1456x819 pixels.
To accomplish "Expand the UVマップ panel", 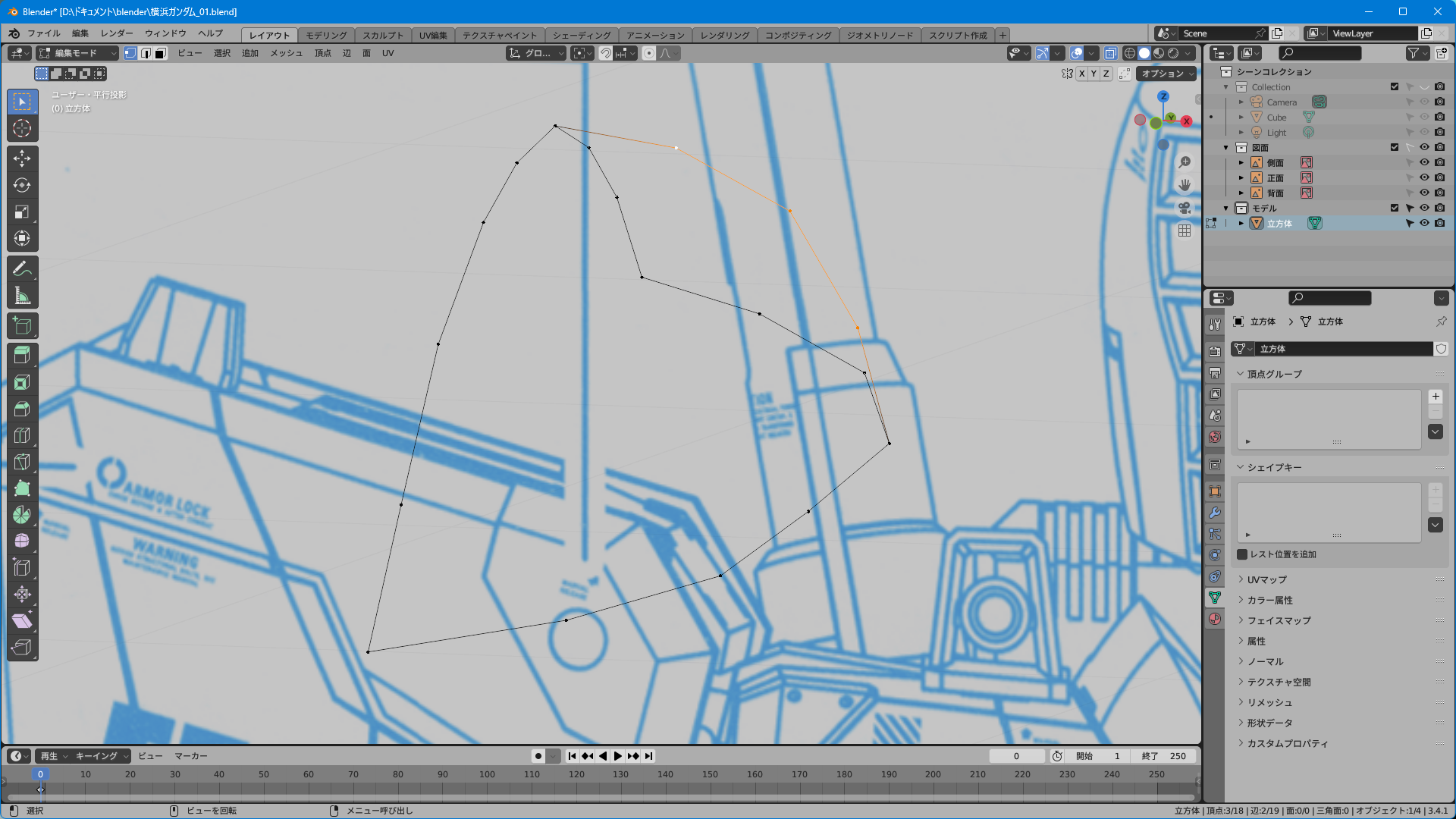I will point(1266,579).
